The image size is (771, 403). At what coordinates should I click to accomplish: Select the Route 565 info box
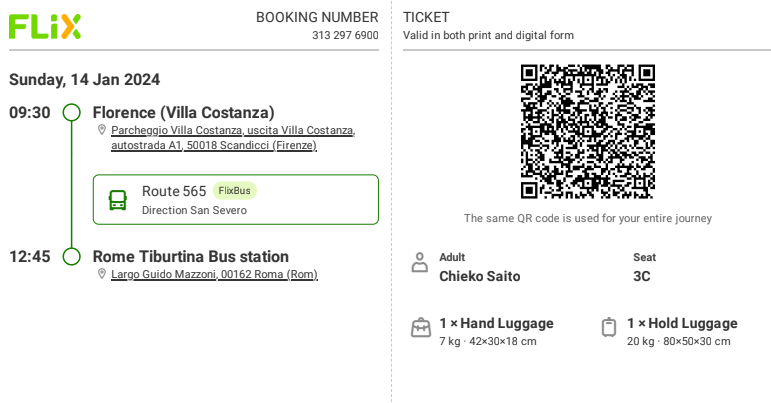point(236,200)
